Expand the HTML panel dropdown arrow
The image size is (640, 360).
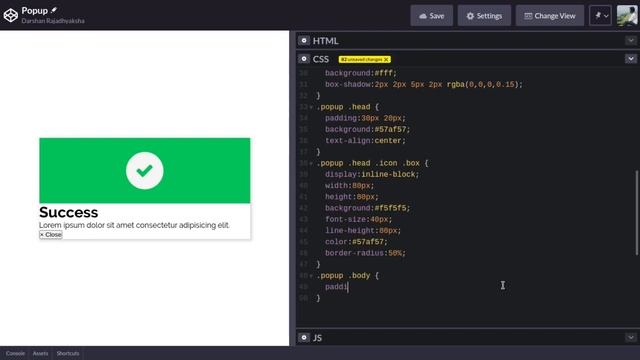point(631,40)
